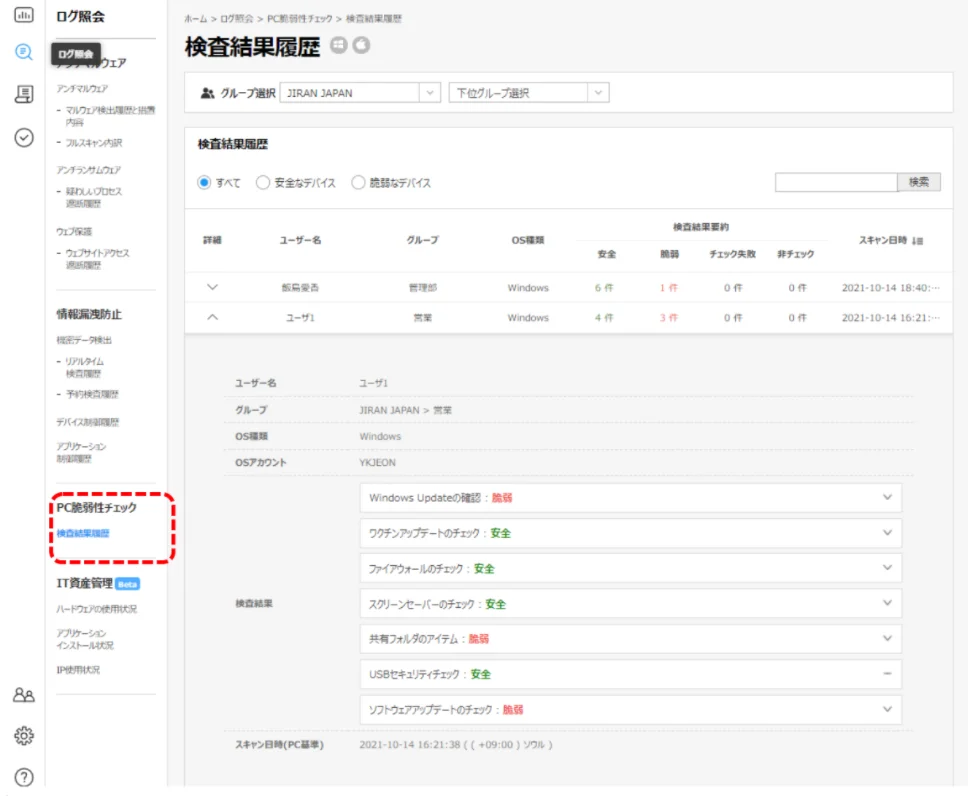
Task: Click the Mac OS icon beside page title
Action: 361,45
